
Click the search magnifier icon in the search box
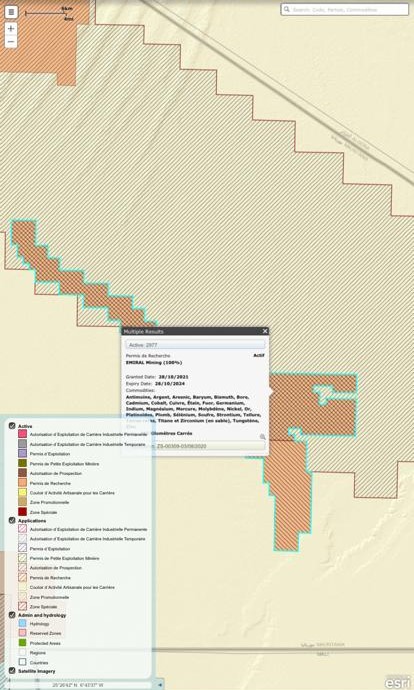click(x=286, y=9)
